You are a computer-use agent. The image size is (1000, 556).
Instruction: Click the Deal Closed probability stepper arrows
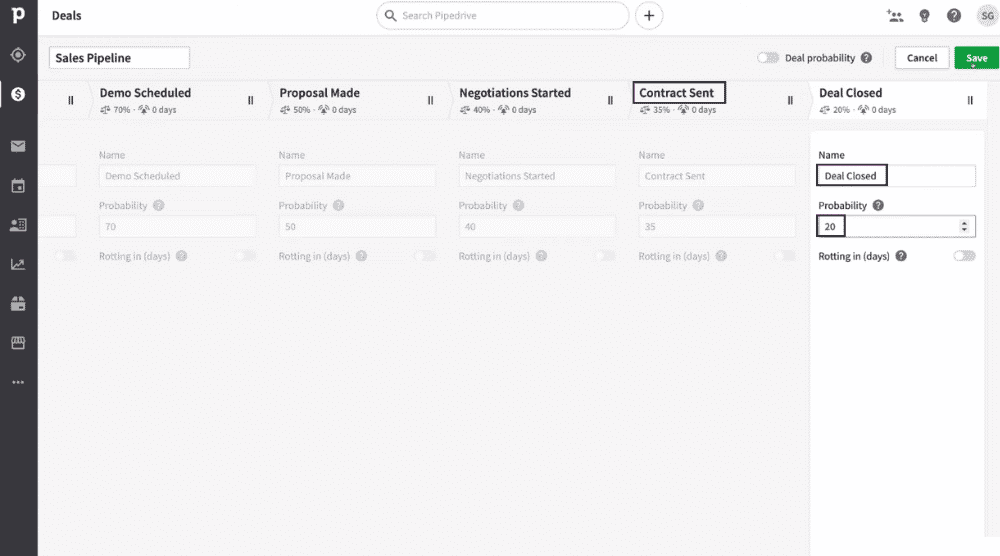point(964,226)
